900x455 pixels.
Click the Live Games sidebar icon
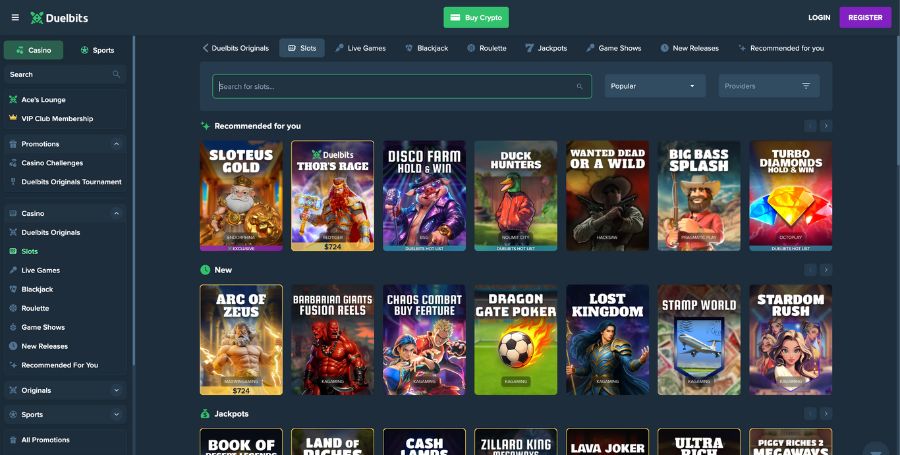coord(13,270)
